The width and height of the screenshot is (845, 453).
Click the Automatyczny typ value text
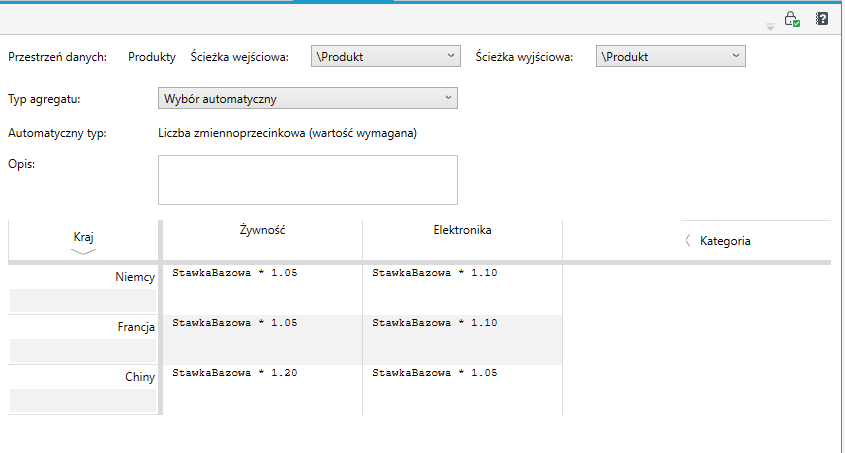[x=287, y=133]
